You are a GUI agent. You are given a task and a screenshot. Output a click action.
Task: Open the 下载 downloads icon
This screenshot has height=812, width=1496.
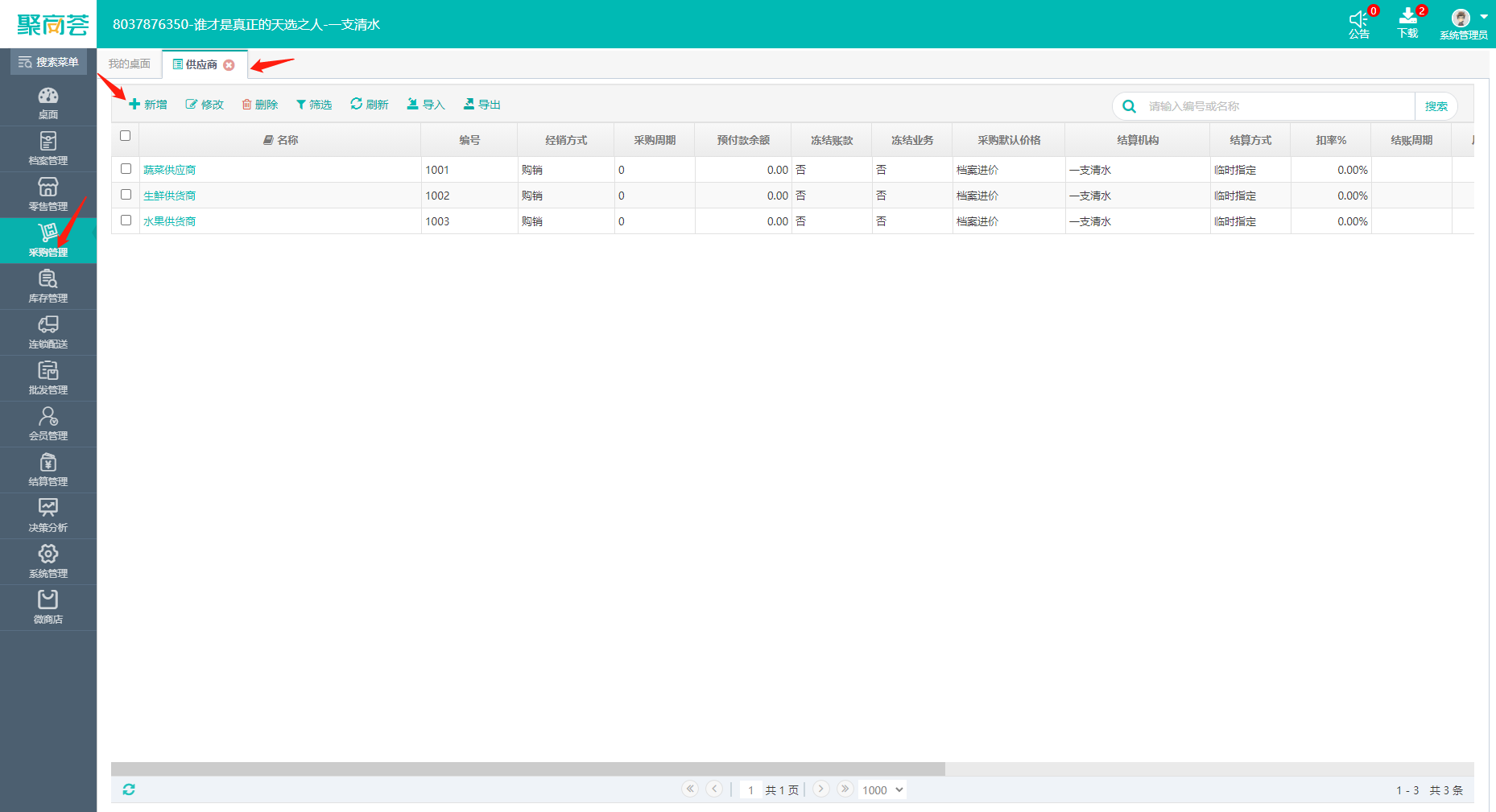click(x=1407, y=17)
